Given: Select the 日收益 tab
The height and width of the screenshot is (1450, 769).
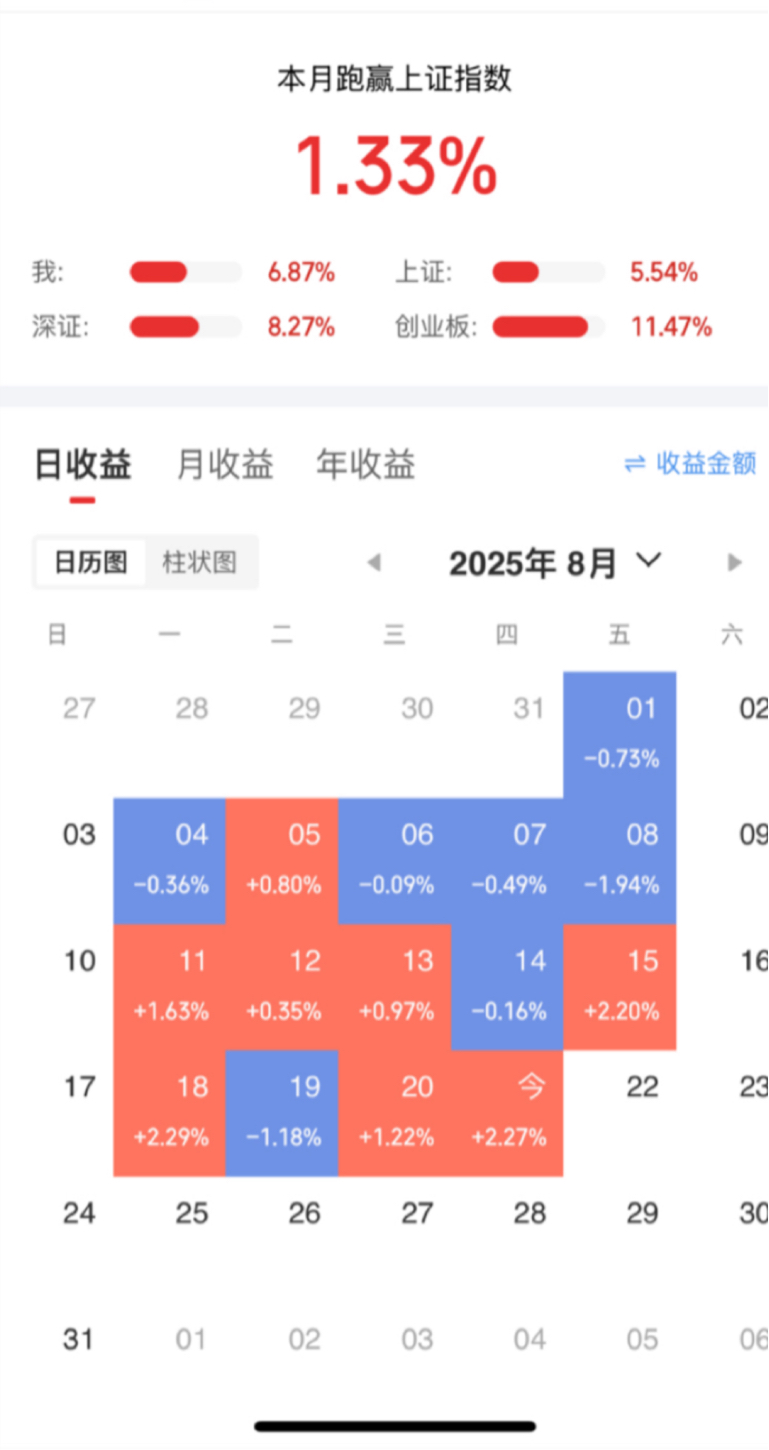Looking at the screenshot, I should click(x=83, y=465).
